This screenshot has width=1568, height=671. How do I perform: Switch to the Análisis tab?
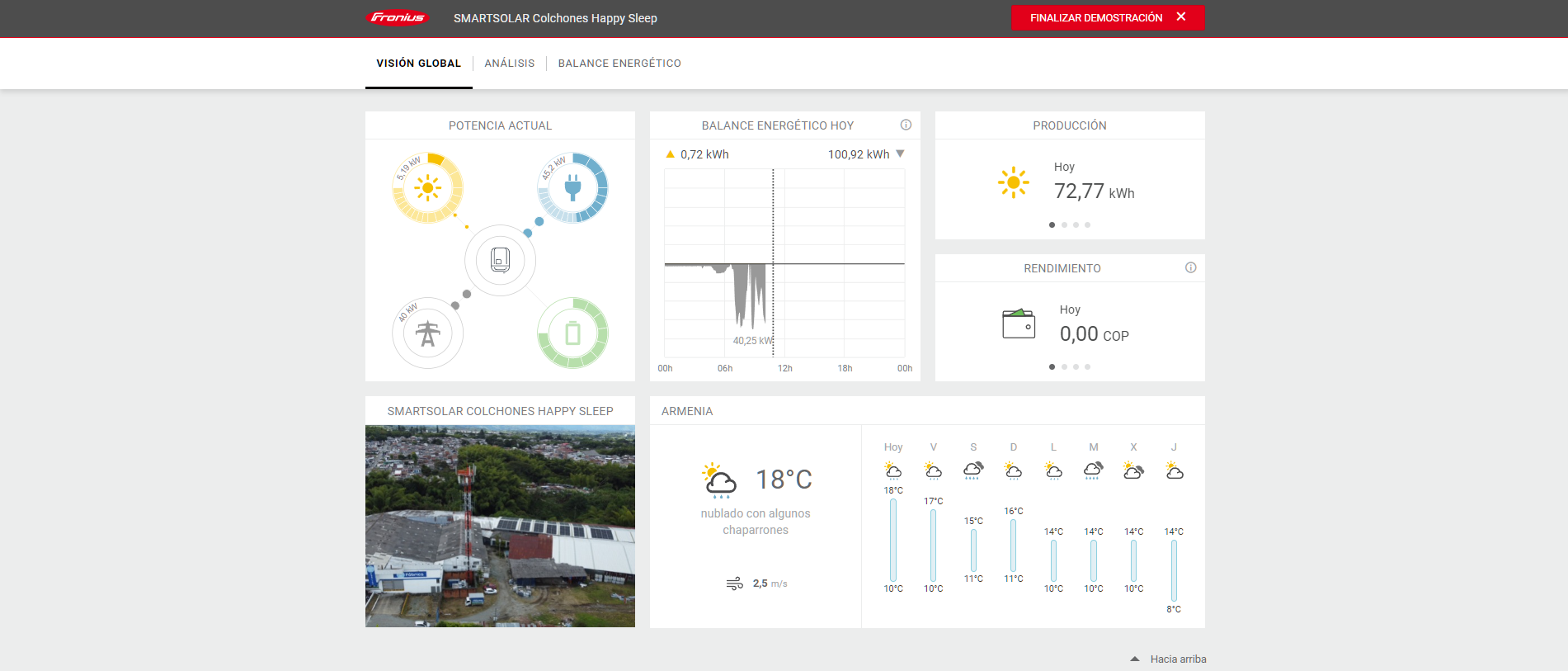coord(509,64)
